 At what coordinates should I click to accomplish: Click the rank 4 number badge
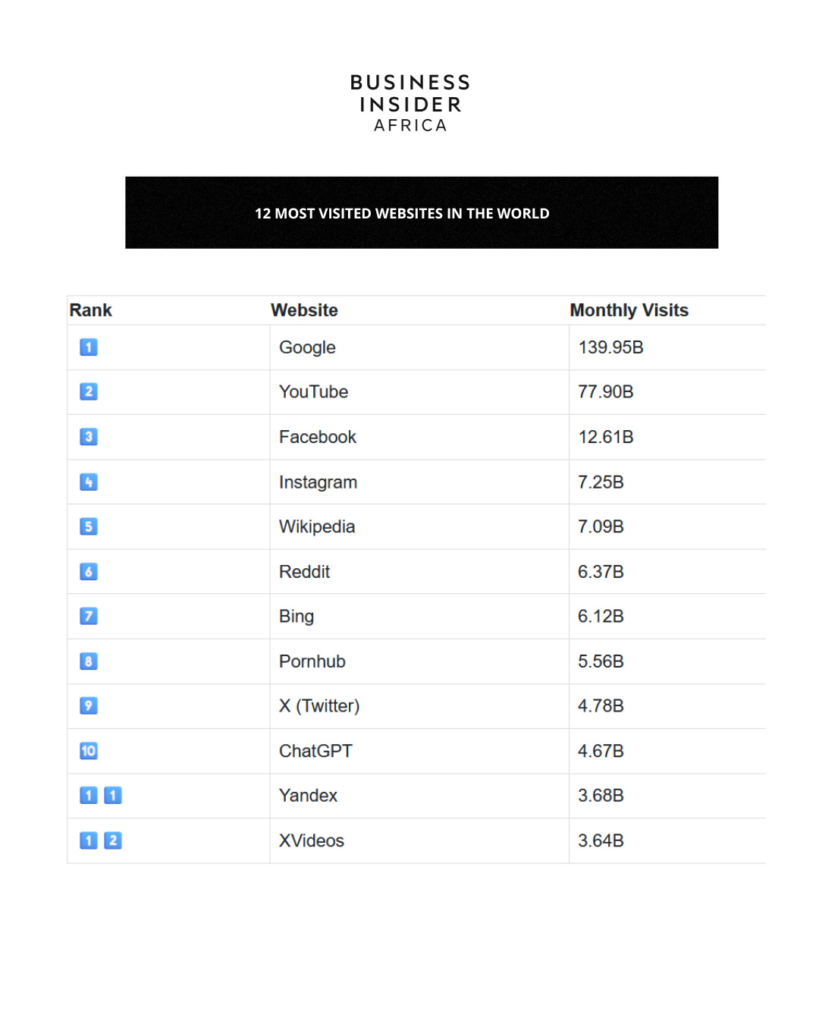tap(88, 482)
